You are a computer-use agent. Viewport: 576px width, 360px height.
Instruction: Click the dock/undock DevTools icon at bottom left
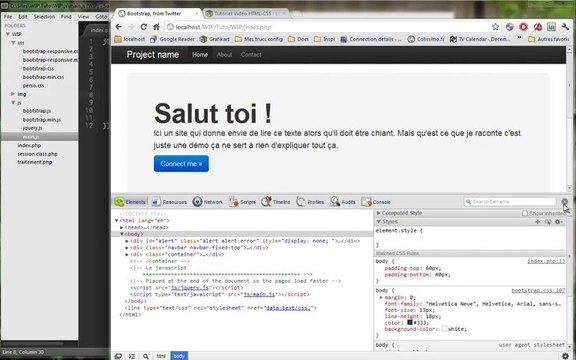(118, 356)
